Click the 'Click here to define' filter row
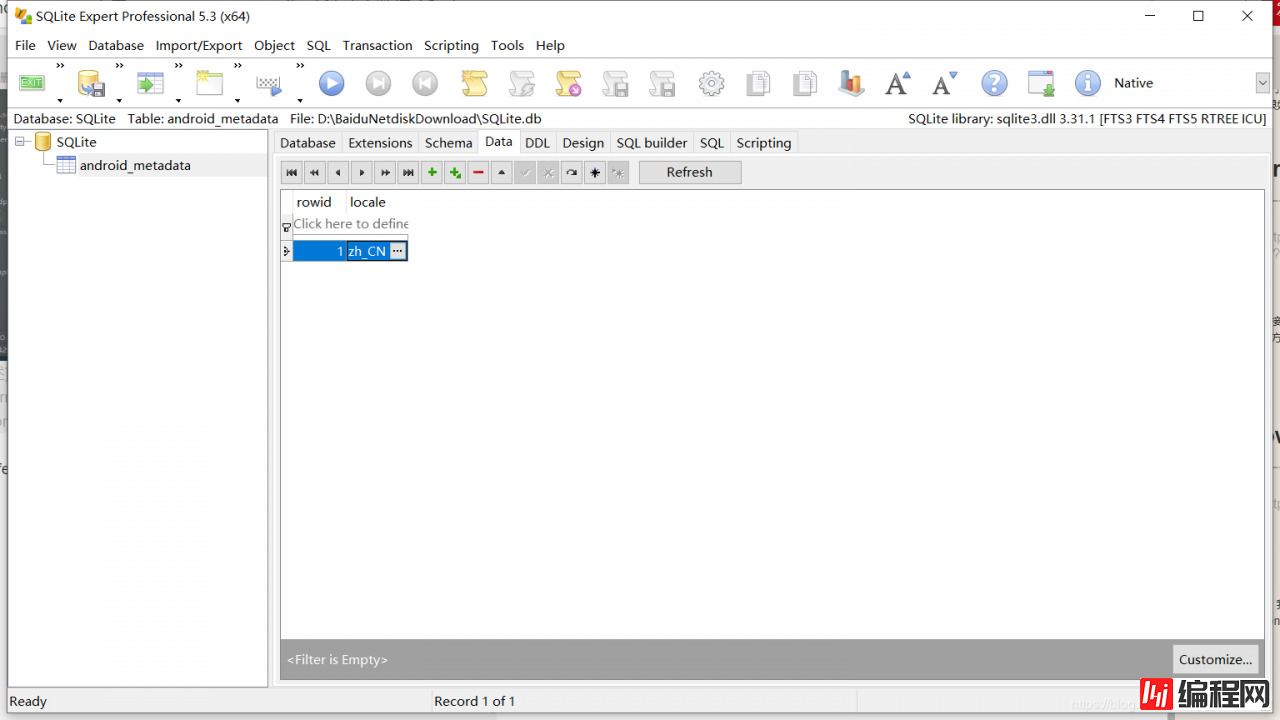This screenshot has width=1280, height=720. (x=350, y=224)
